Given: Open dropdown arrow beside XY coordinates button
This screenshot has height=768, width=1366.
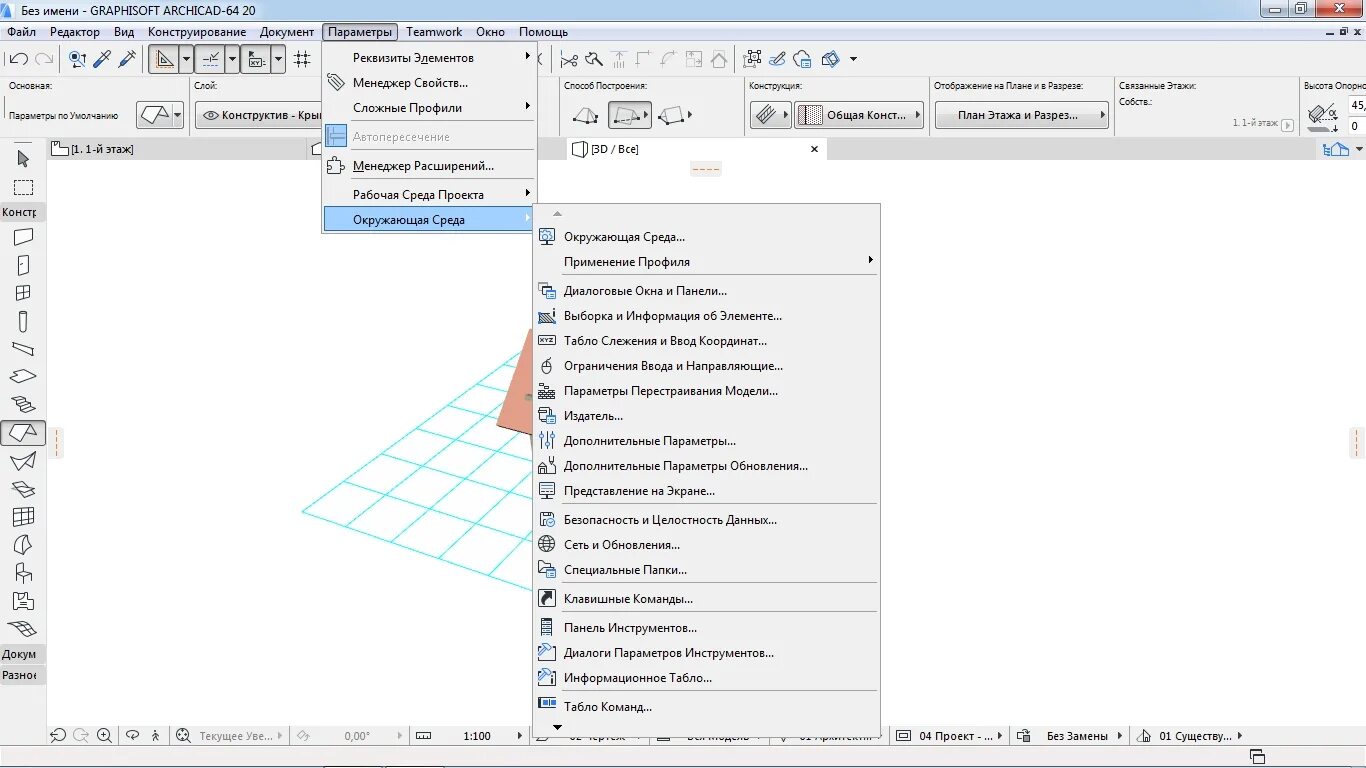Looking at the screenshot, I should coord(278,59).
